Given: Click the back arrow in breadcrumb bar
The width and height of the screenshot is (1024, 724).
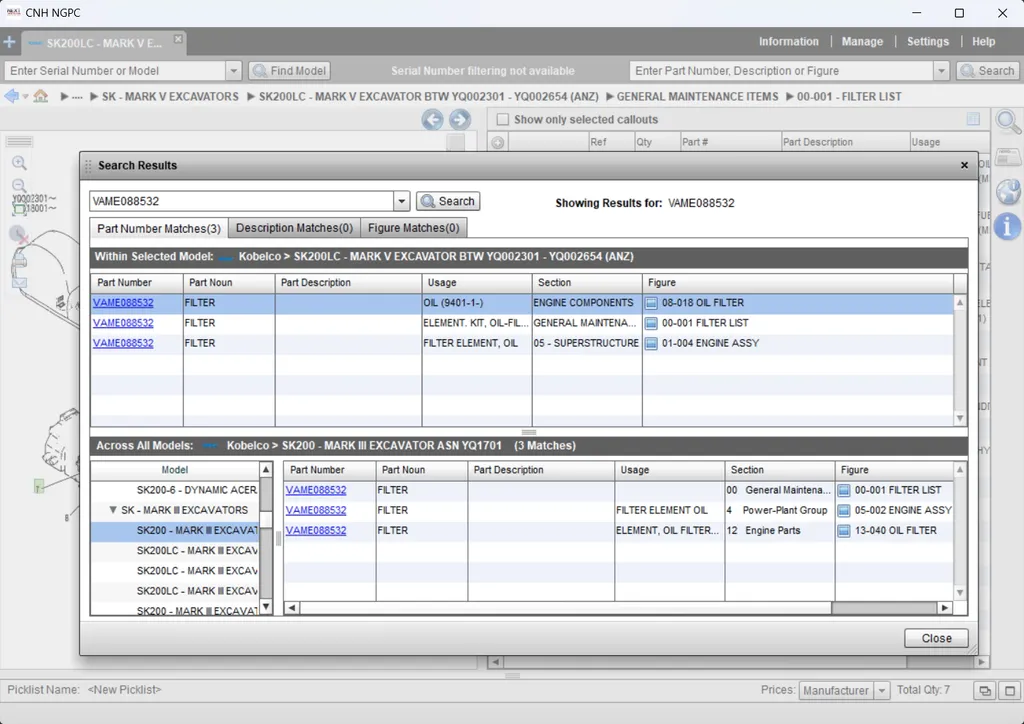Looking at the screenshot, I should (x=11, y=97).
